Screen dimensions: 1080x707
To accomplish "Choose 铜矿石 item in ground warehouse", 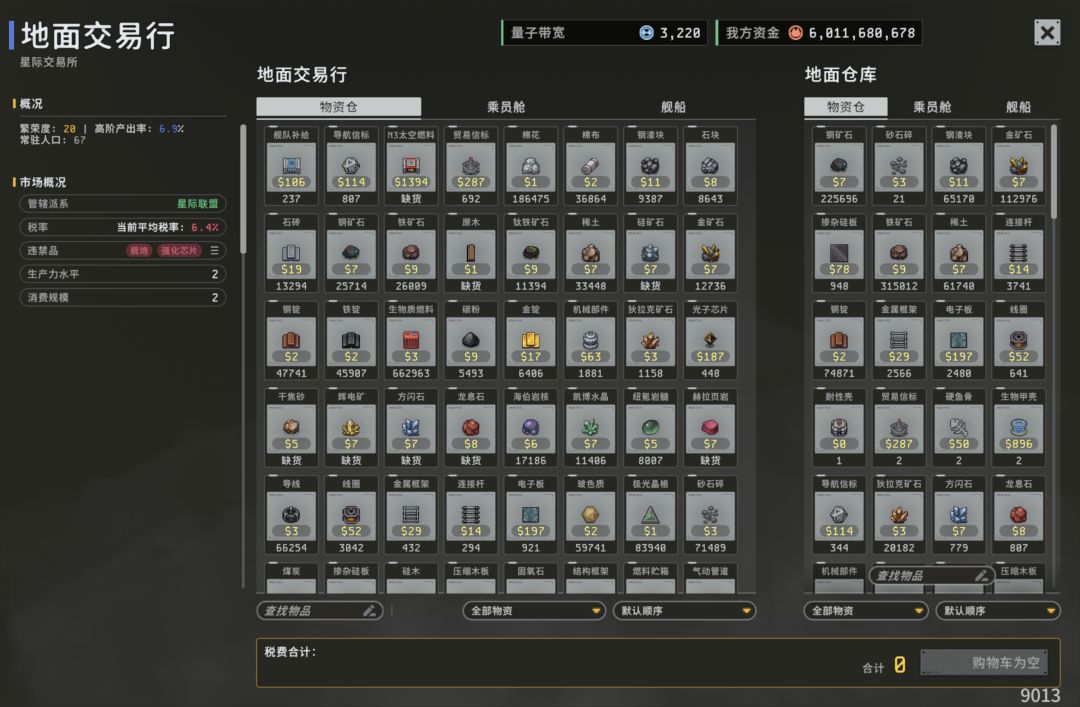I will [839, 166].
